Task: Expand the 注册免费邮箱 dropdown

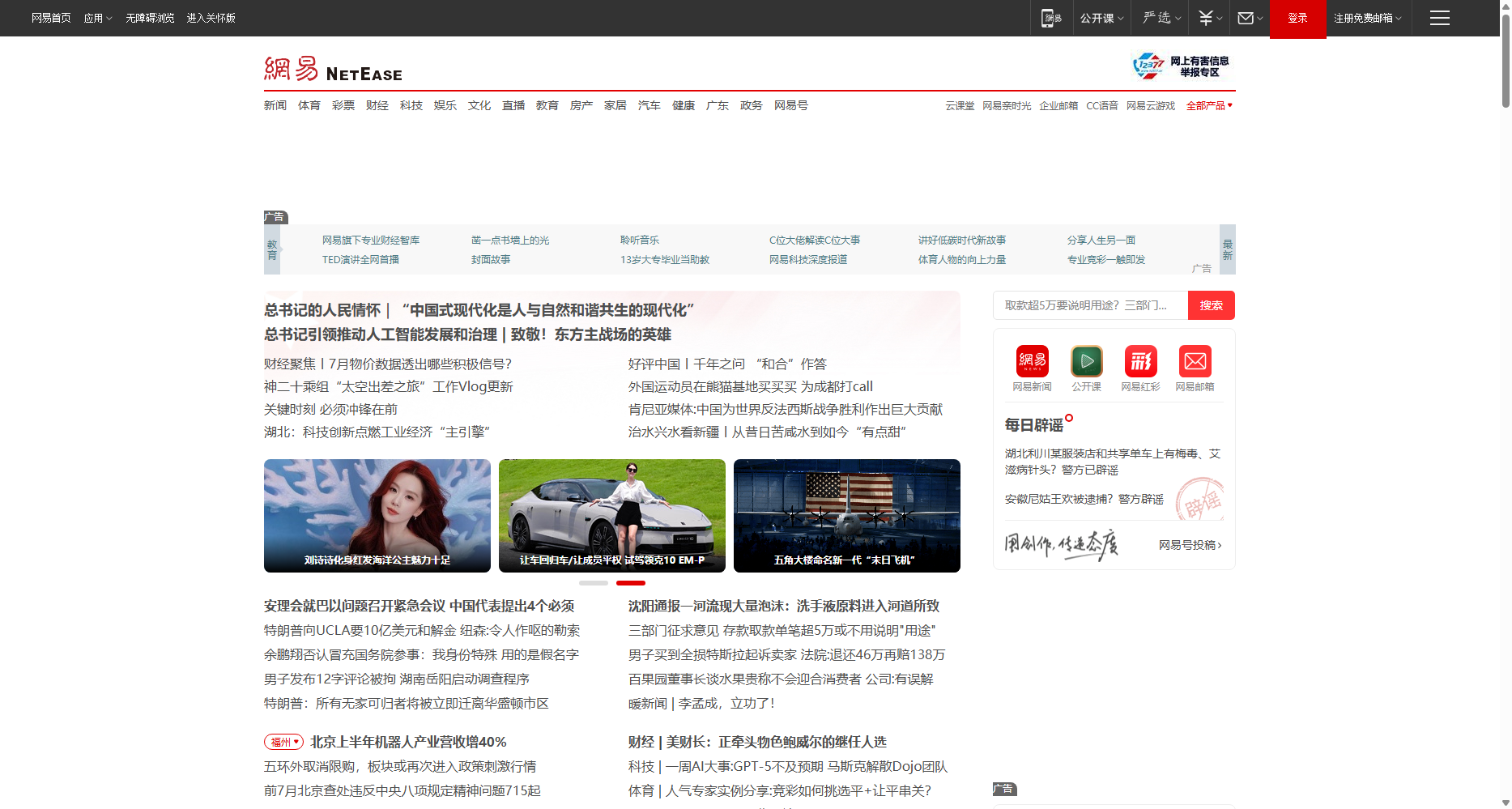Action: [x=1367, y=18]
